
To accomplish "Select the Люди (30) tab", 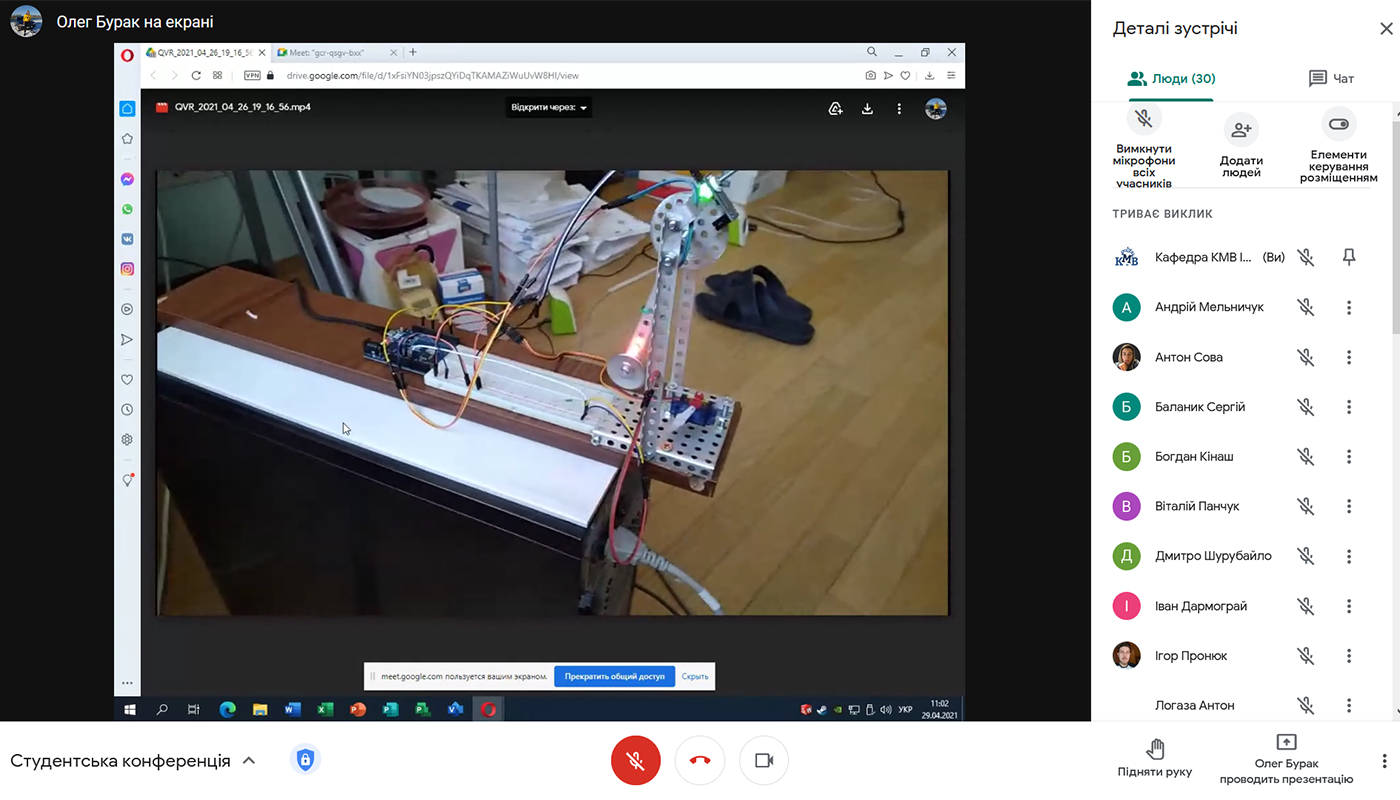I will (x=1171, y=78).
